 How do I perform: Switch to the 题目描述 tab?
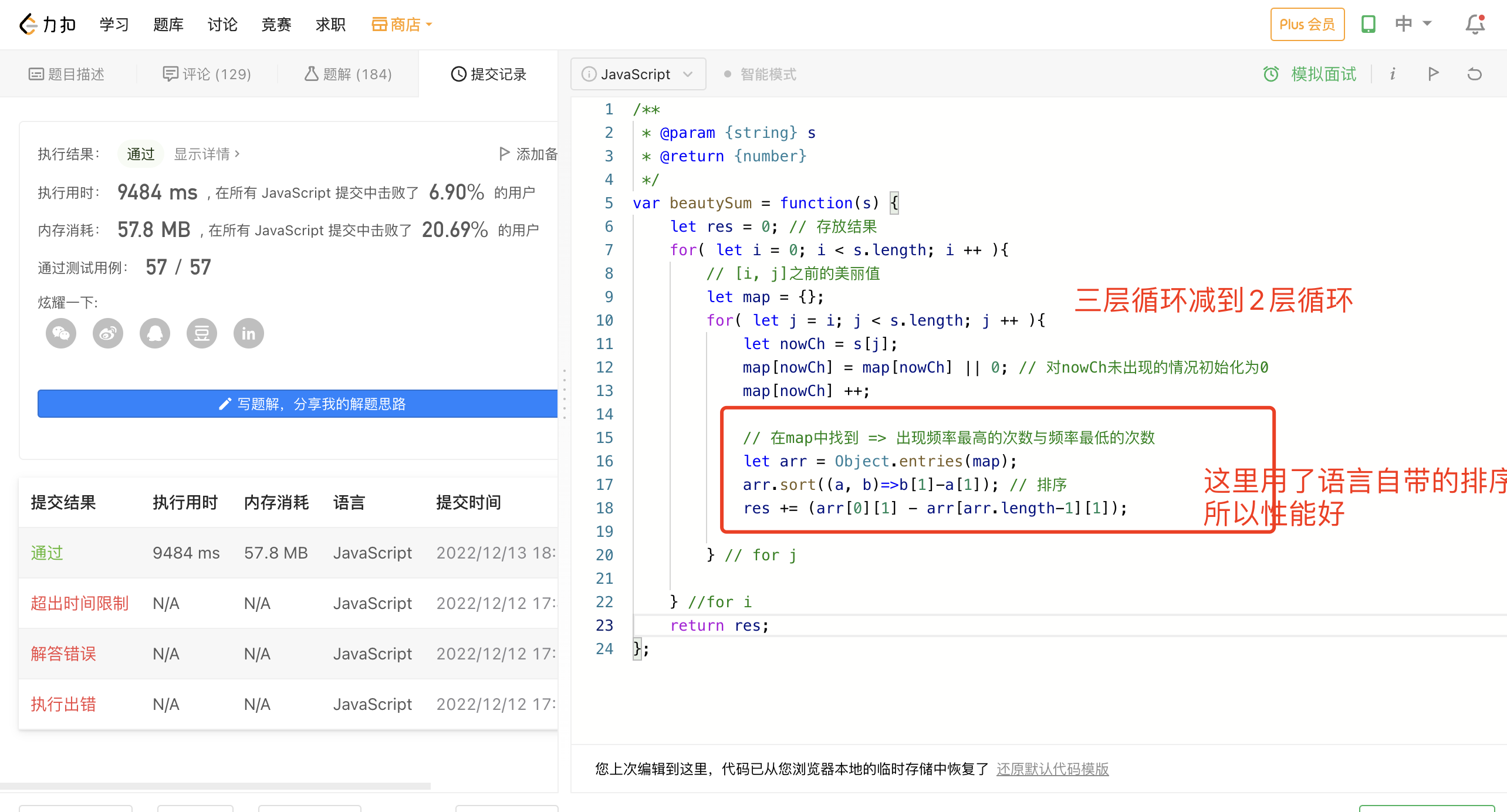(67, 74)
